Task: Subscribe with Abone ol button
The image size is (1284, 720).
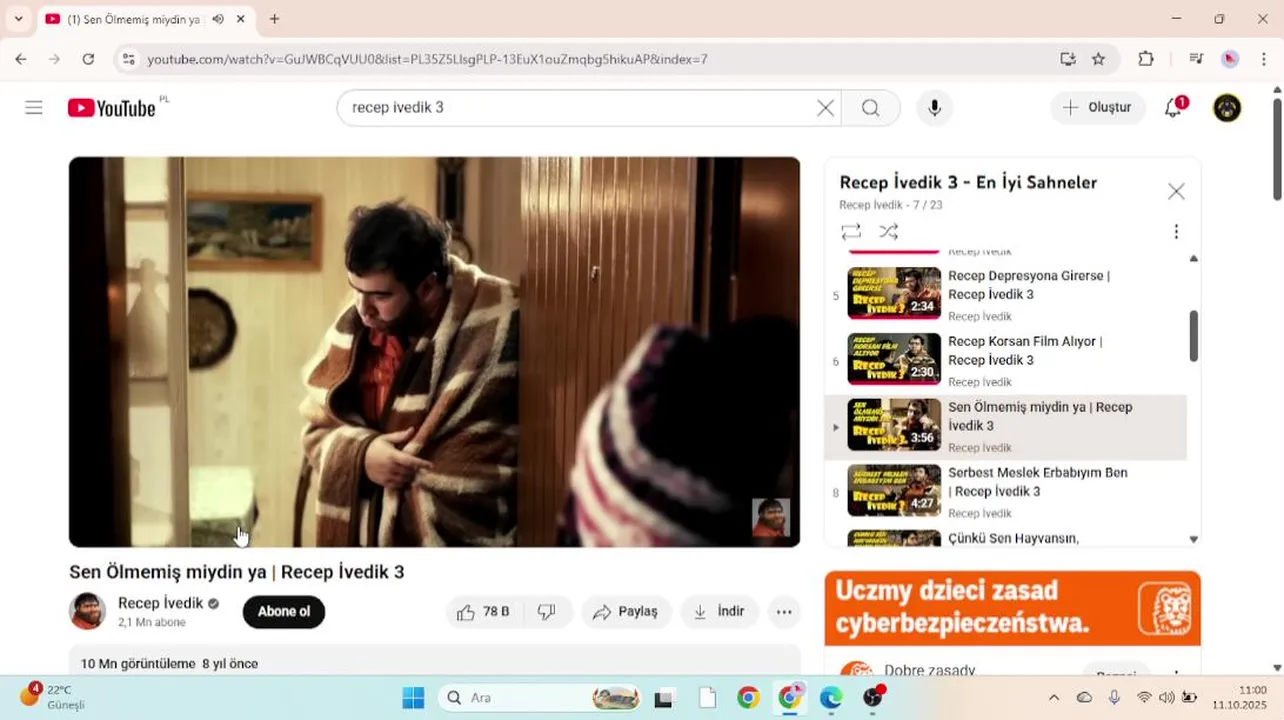Action: pyautogui.click(x=284, y=612)
